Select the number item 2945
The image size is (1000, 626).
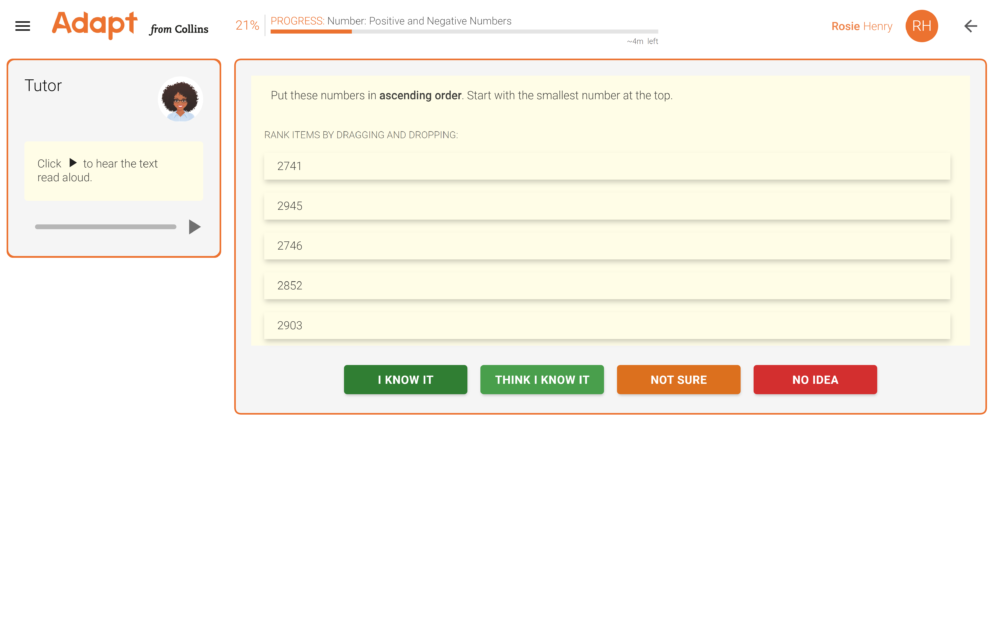[x=606, y=206]
